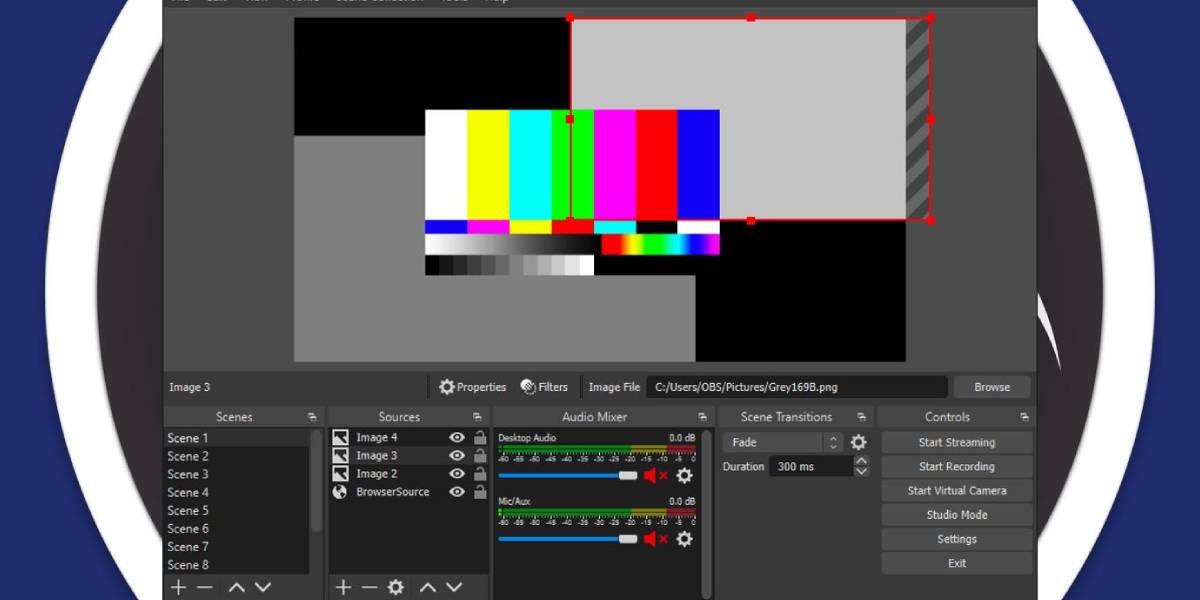Image resolution: width=1200 pixels, height=600 pixels.
Task: Remove the selected source with minus icon
Action: point(369,587)
